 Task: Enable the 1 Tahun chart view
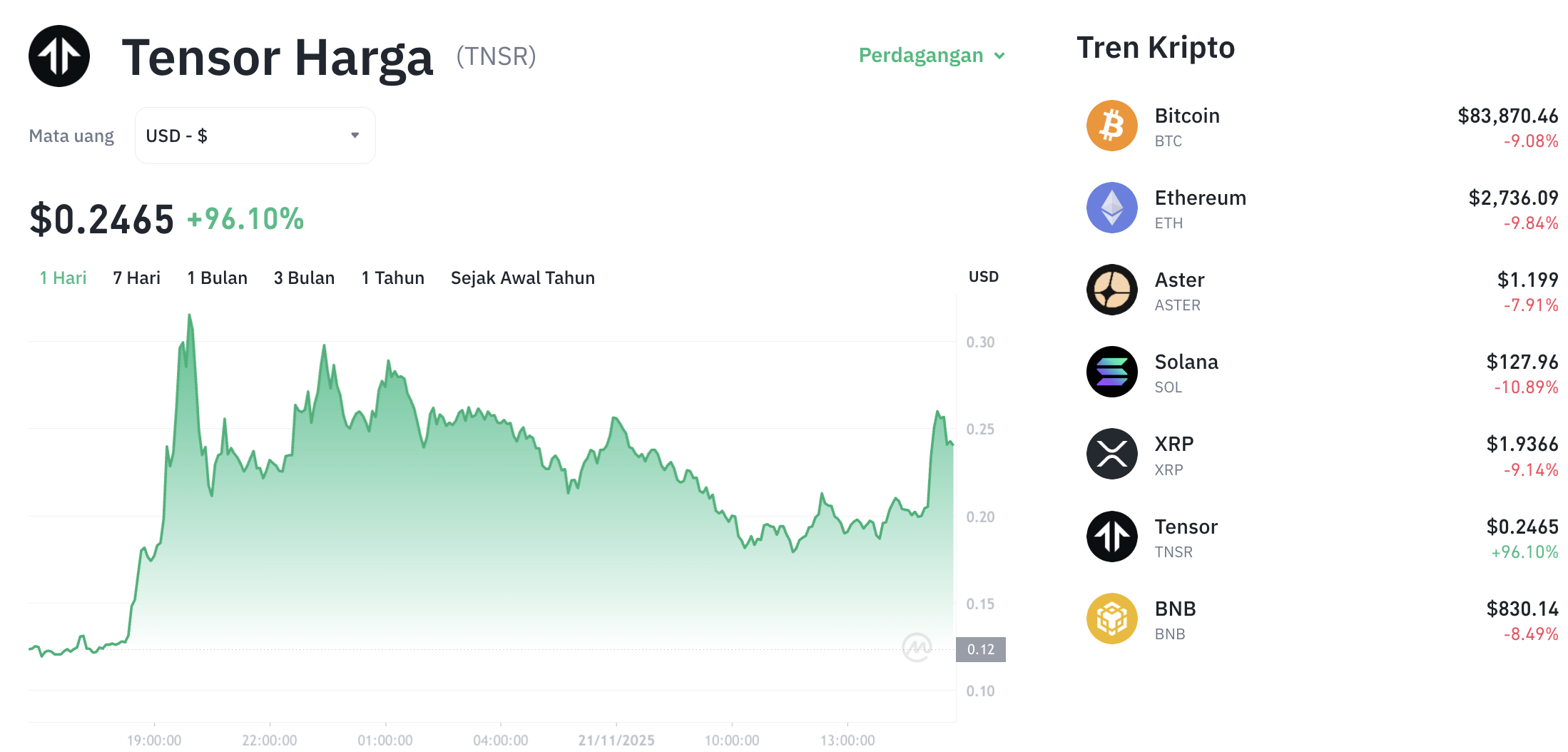tap(392, 278)
